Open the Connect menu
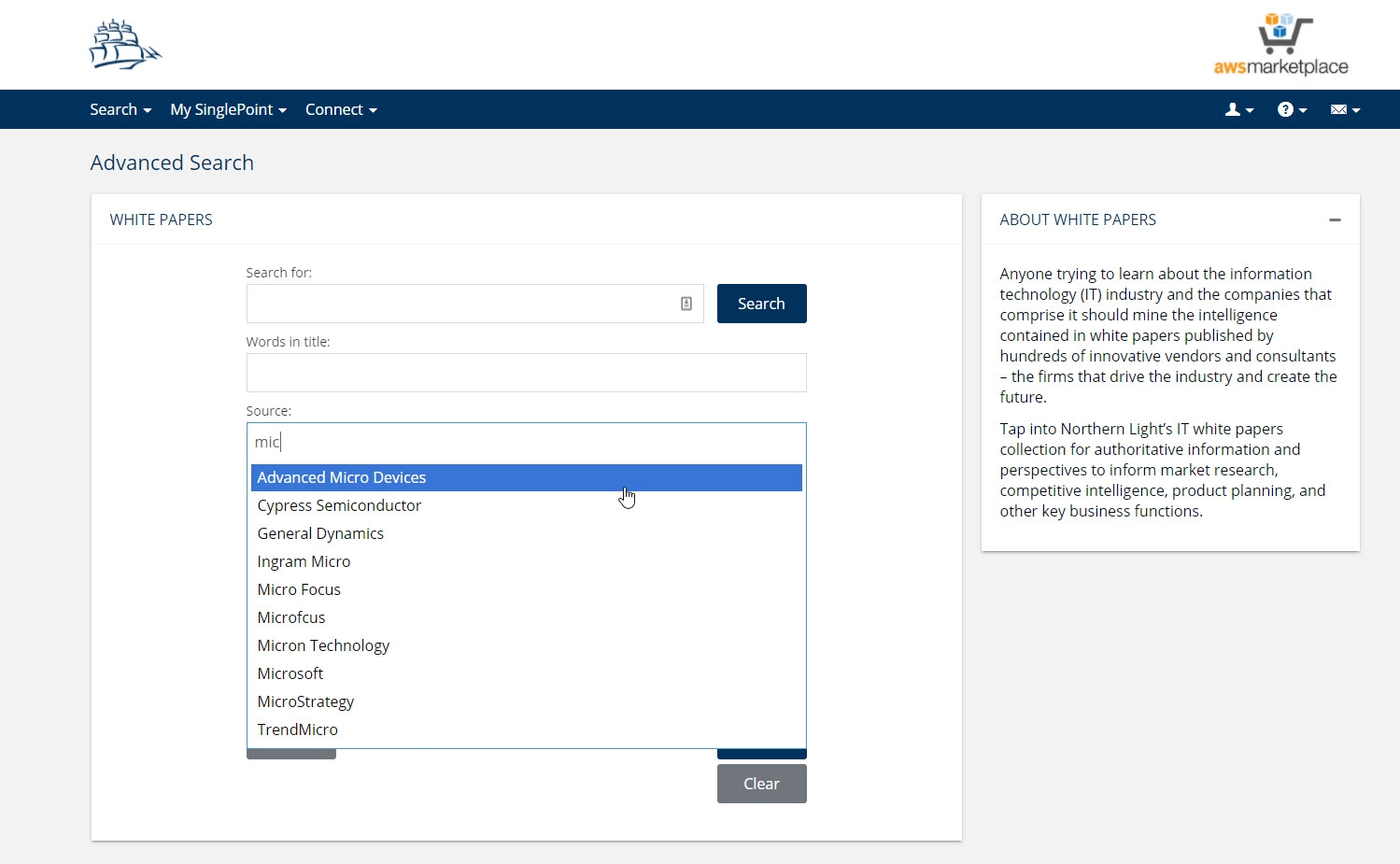The image size is (1400, 864). coord(341,109)
